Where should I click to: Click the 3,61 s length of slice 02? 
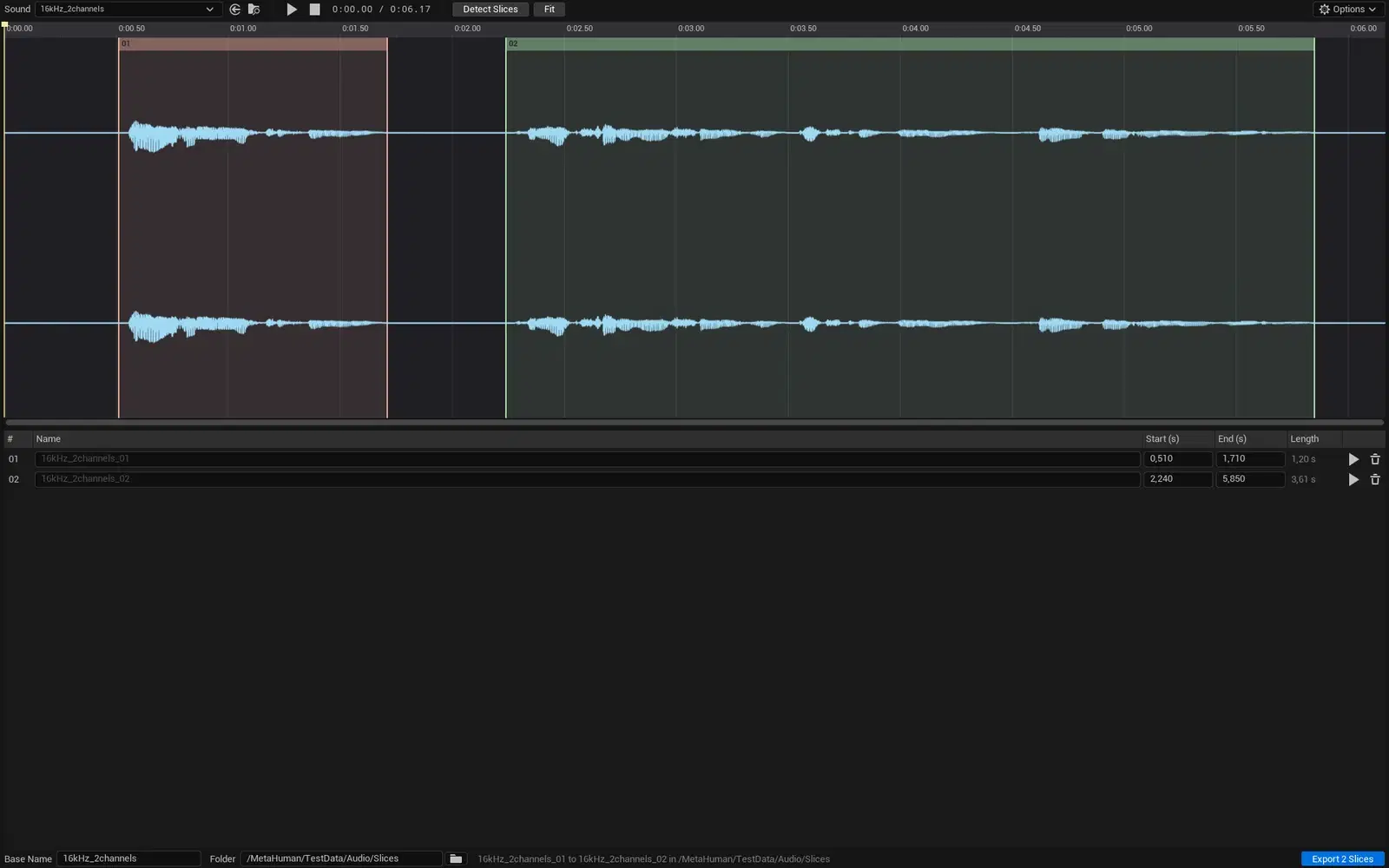(x=1303, y=479)
